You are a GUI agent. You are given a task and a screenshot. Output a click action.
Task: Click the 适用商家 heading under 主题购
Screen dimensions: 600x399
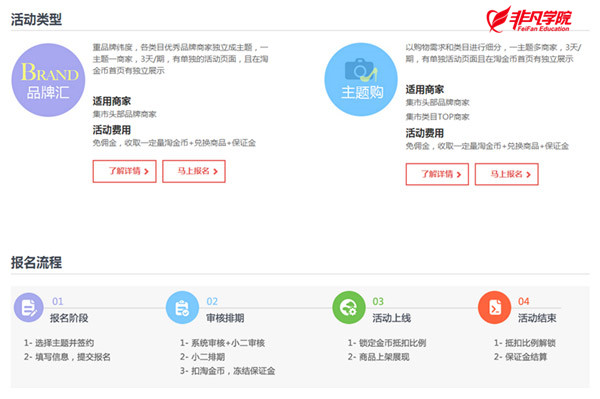tap(425, 90)
